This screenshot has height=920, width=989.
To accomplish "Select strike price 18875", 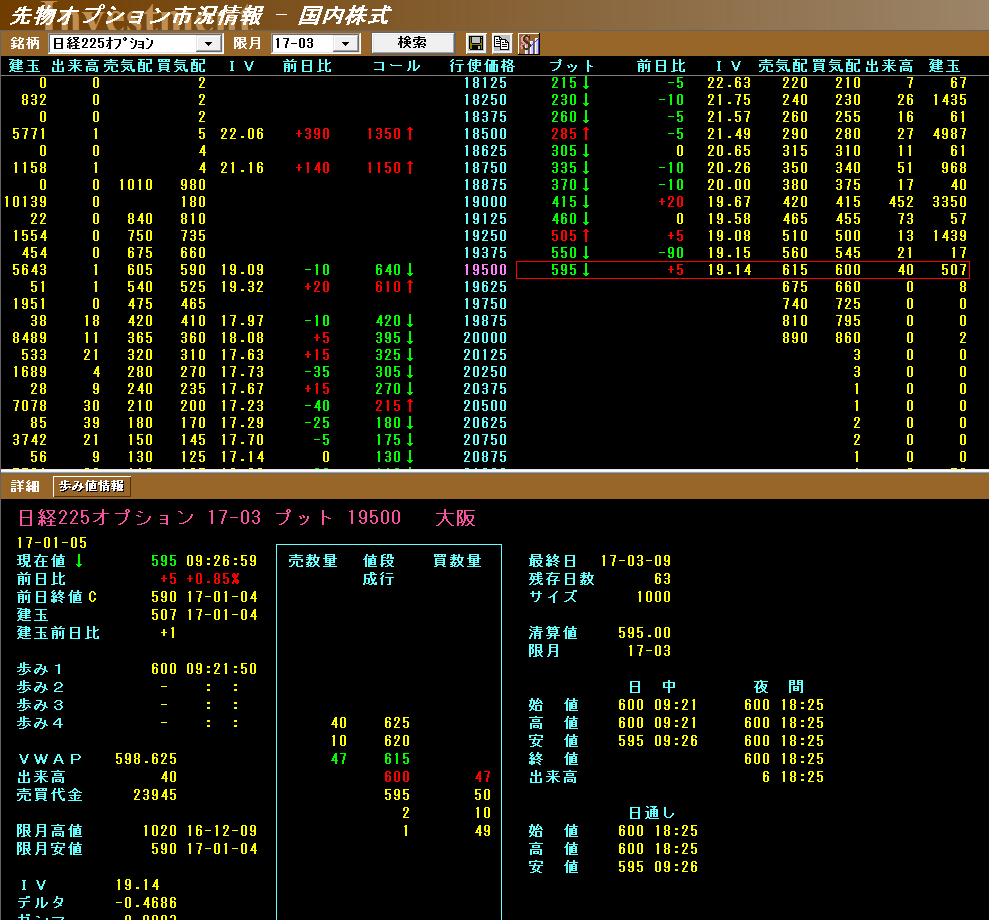I will (x=485, y=185).
